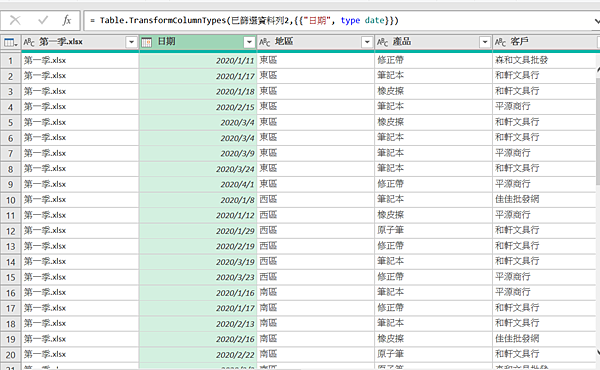
Task: Click the date type icon of 日期 column
Action: pyautogui.click(x=147, y=42)
